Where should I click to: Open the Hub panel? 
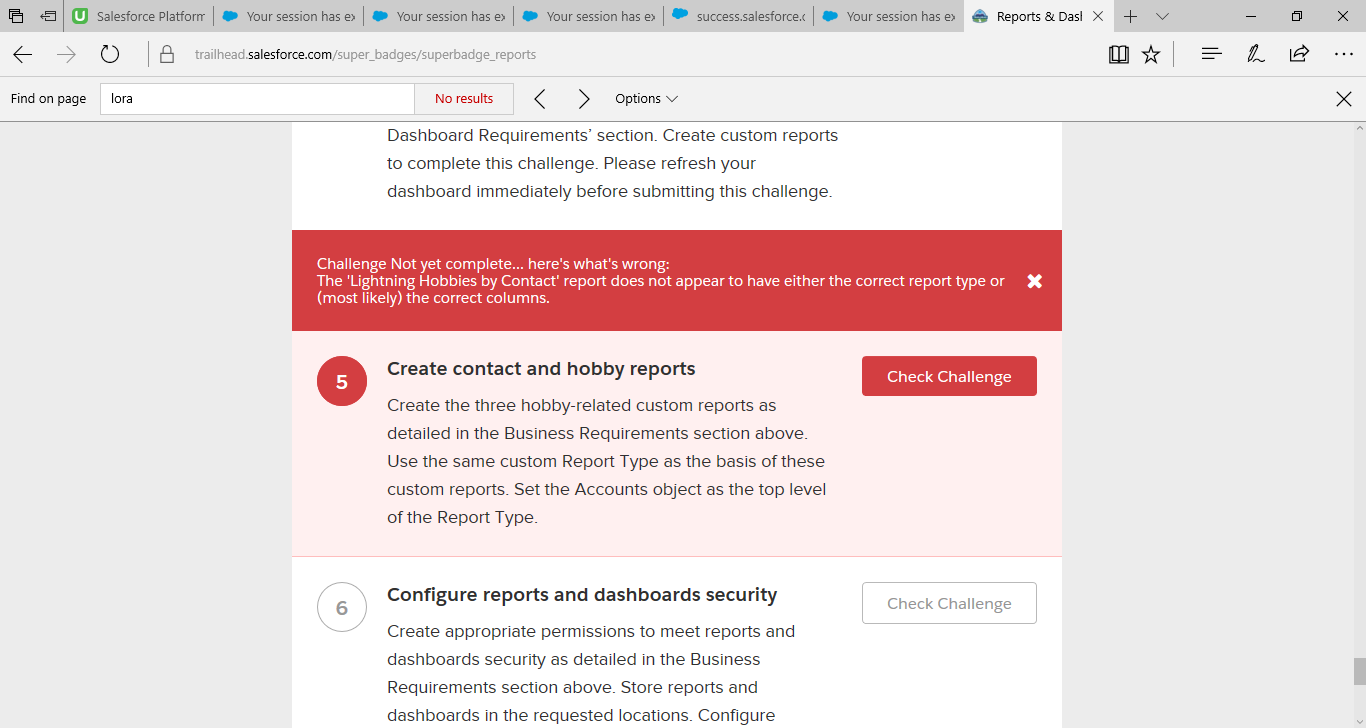[x=1212, y=55]
